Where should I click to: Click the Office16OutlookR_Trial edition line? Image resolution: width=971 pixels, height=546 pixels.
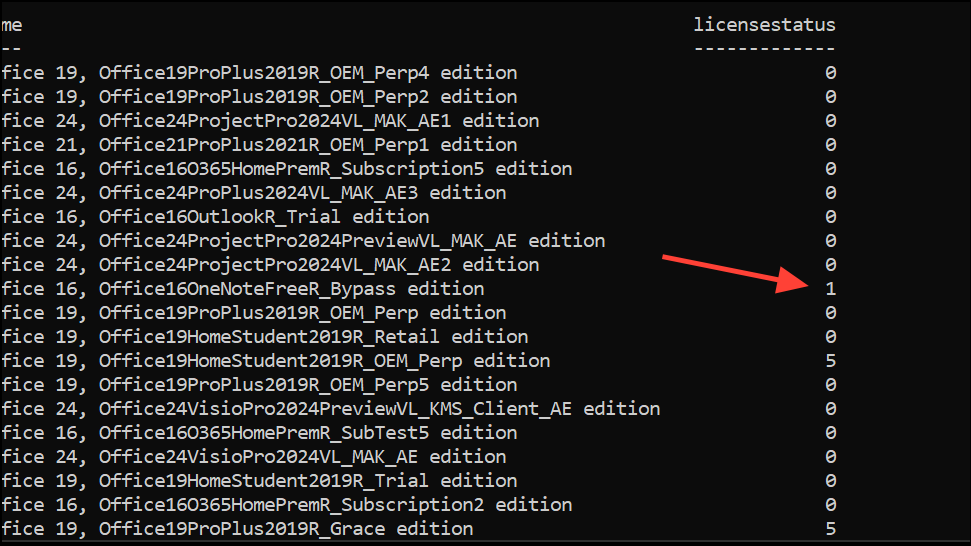pyautogui.click(x=263, y=217)
